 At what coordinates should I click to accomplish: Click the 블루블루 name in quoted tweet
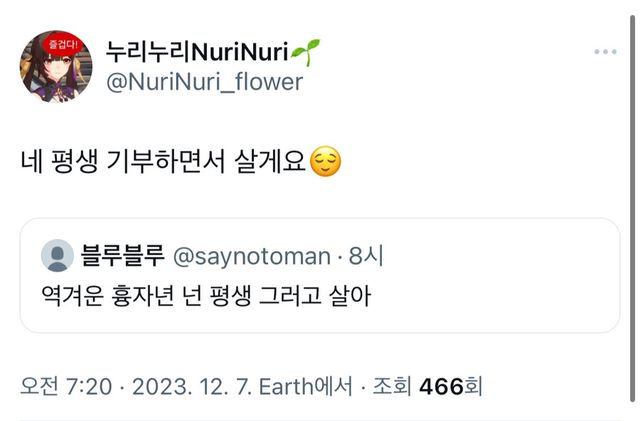point(122,256)
